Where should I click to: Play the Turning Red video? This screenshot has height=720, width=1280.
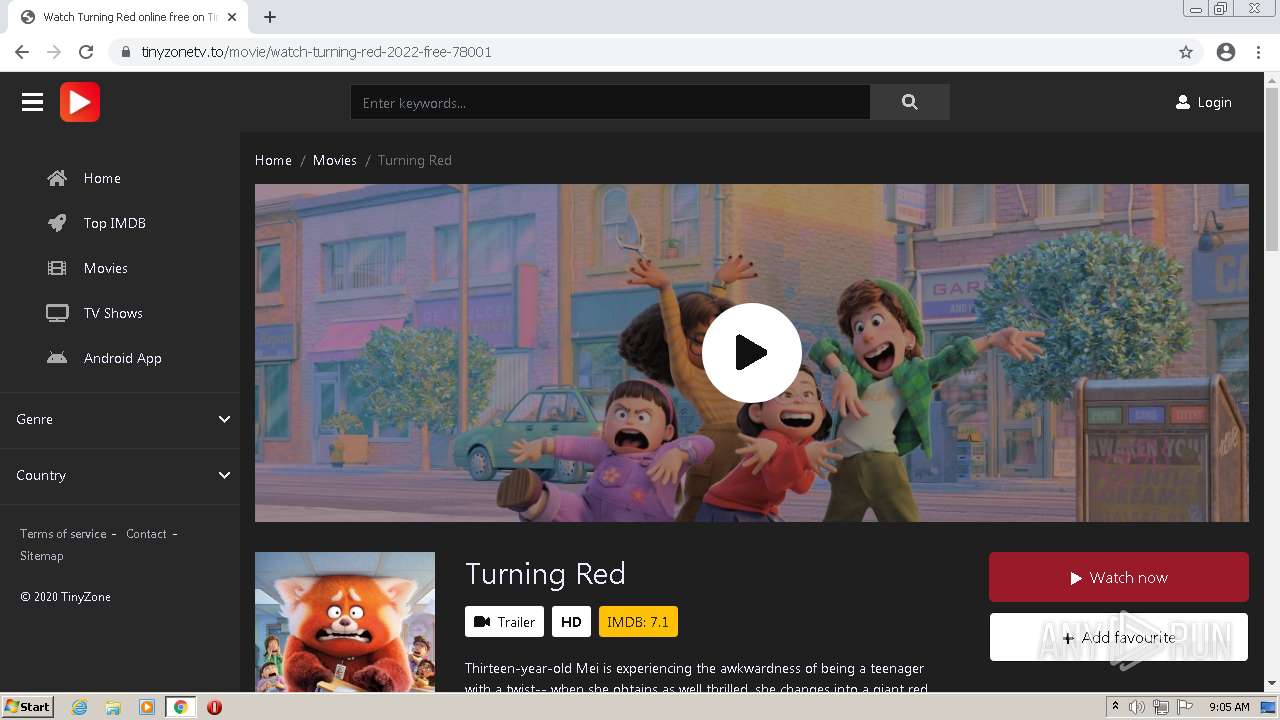752,353
